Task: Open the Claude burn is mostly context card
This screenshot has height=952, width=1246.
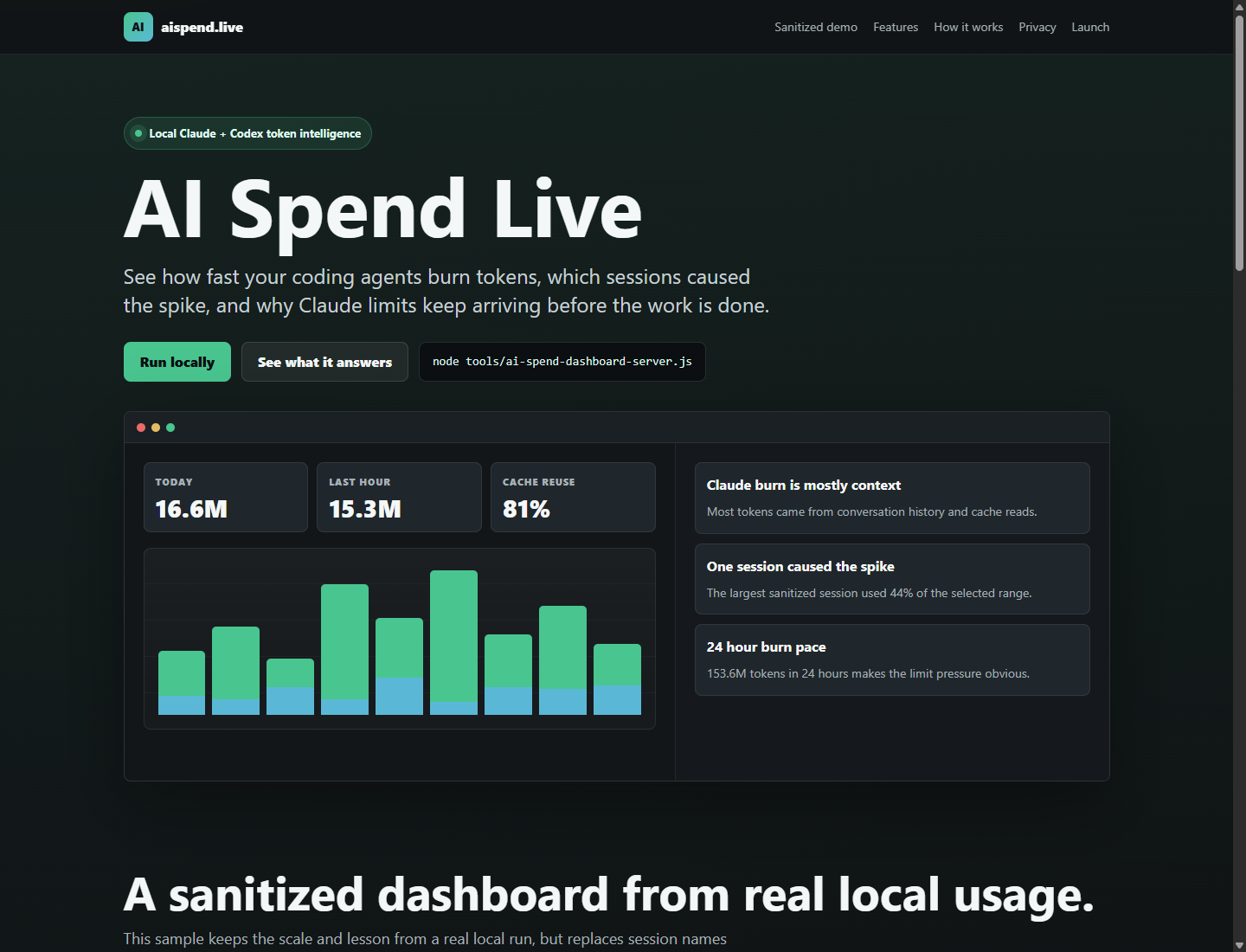Action: pos(892,498)
